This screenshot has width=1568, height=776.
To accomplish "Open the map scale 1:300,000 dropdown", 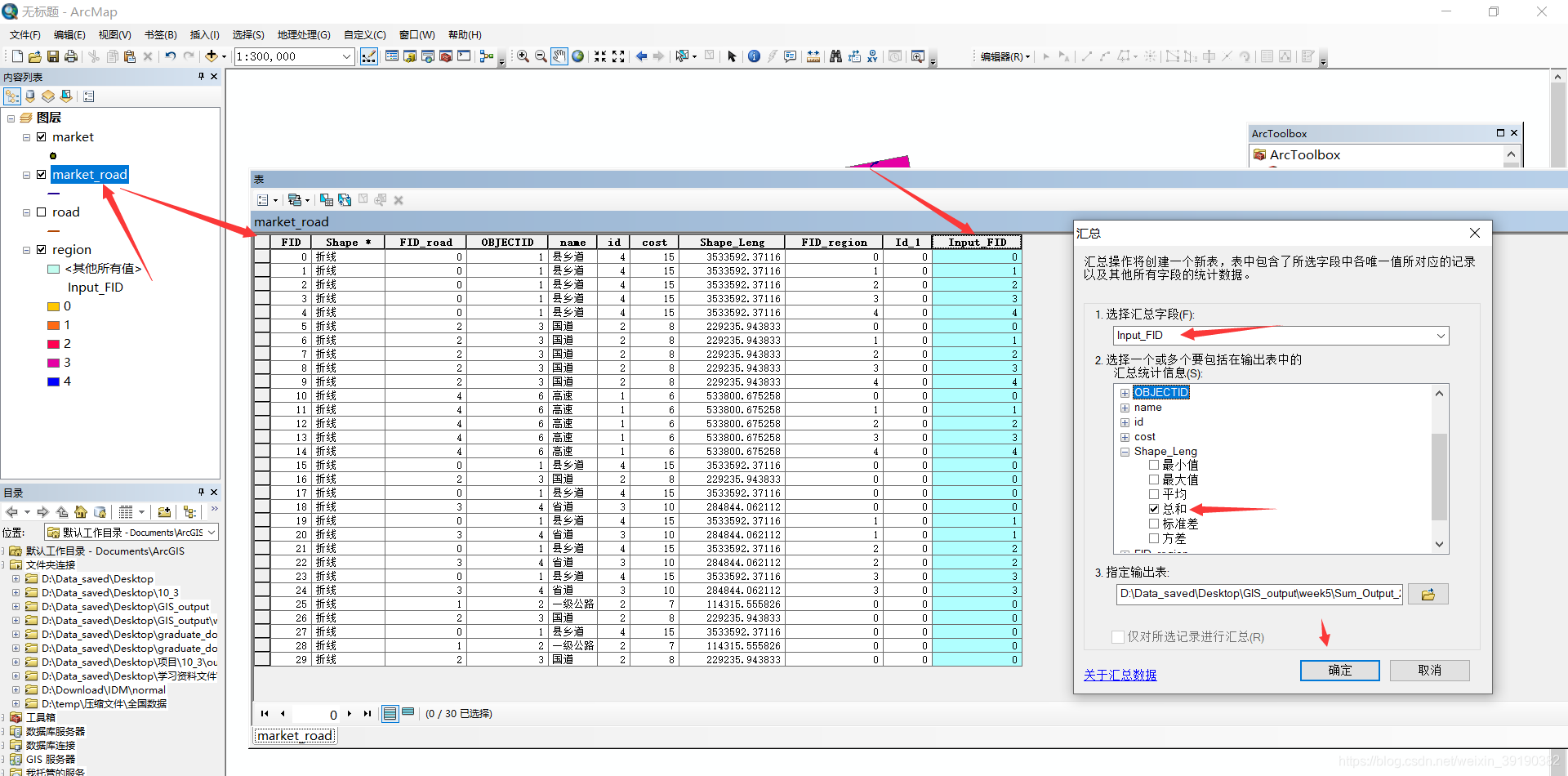I will coord(346,56).
